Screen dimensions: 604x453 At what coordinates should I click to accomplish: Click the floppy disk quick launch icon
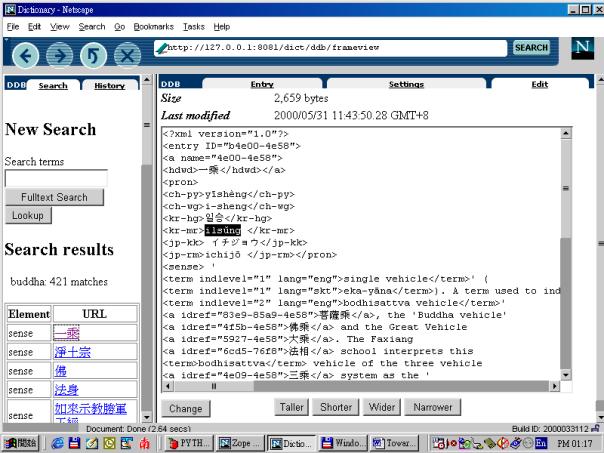[74, 443]
